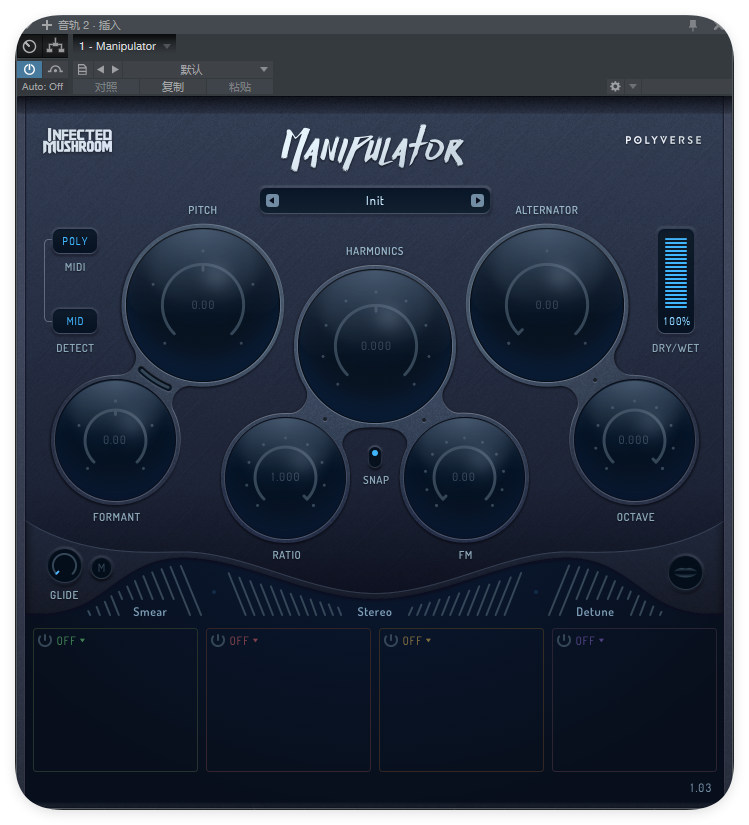This screenshot has width=749, height=825.
Task: Click the ALTERNATOR knob
Action: [547, 305]
